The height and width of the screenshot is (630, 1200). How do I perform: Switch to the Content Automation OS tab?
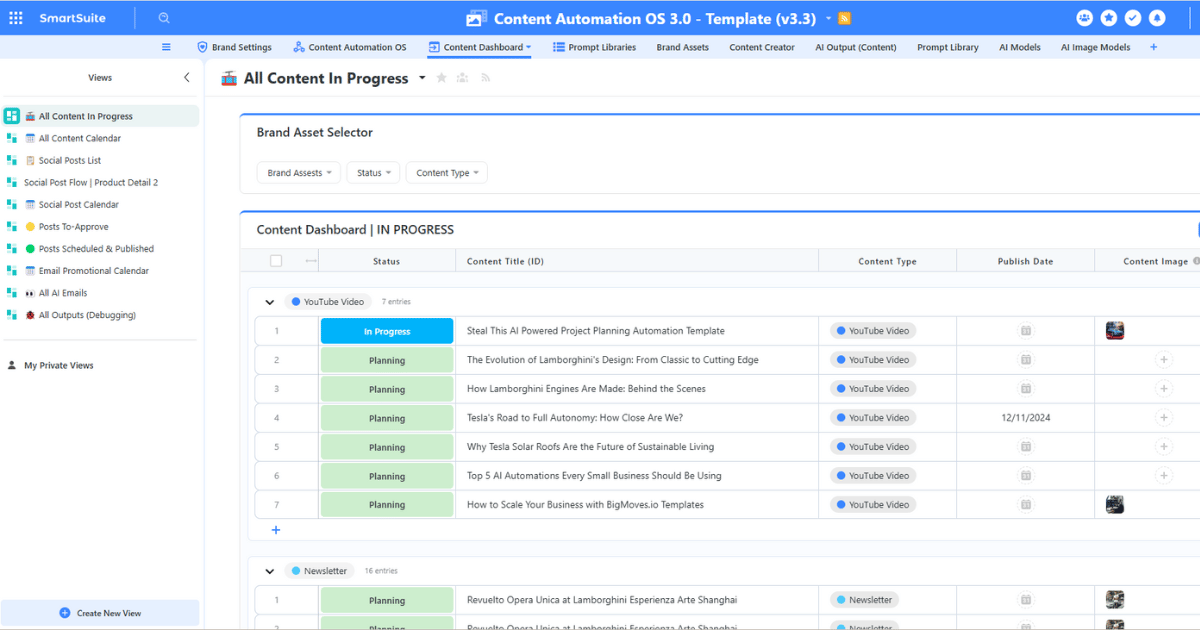click(349, 47)
